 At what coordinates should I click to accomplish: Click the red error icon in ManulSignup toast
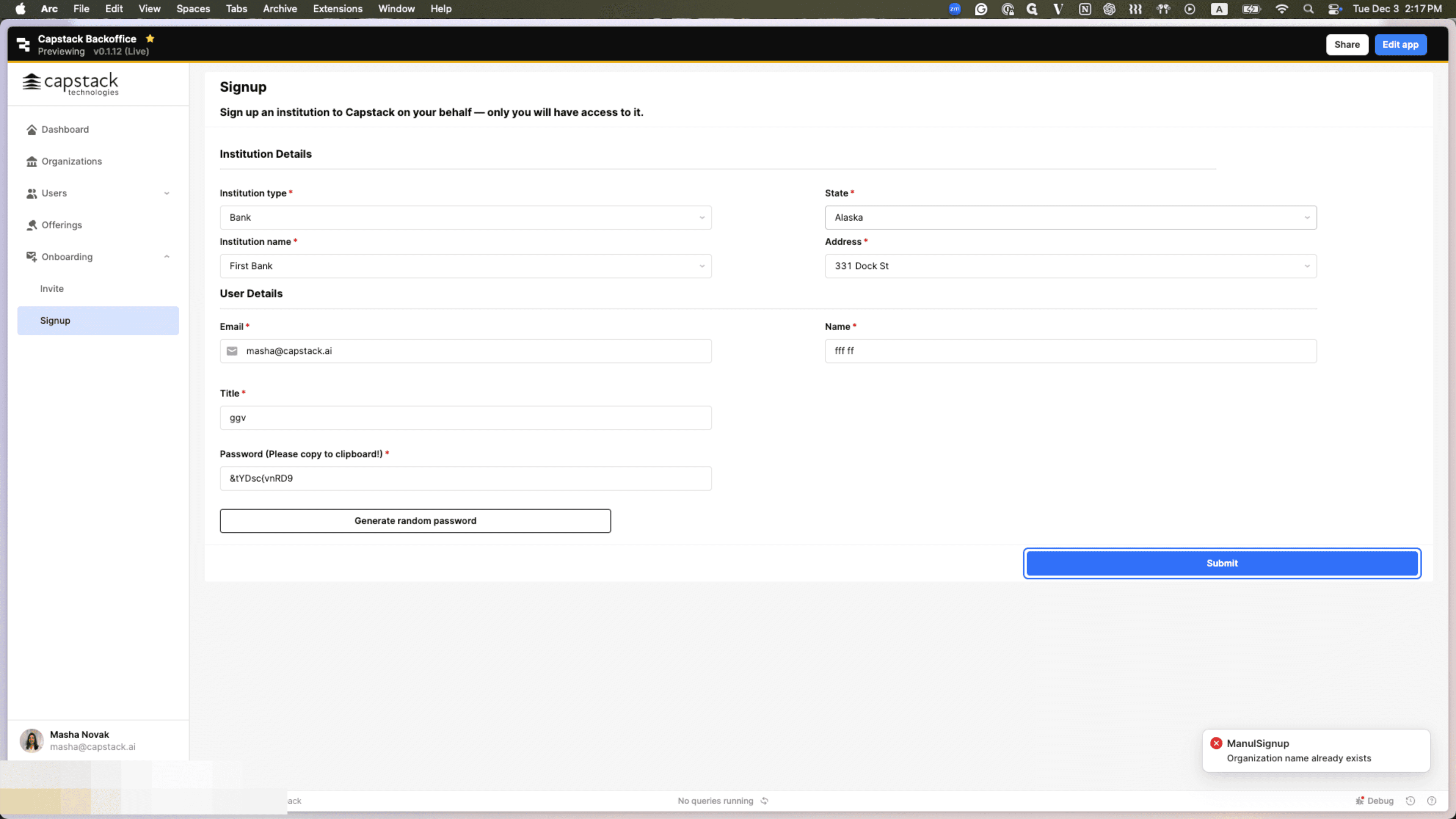pyautogui.click(x=1216, y=743)
